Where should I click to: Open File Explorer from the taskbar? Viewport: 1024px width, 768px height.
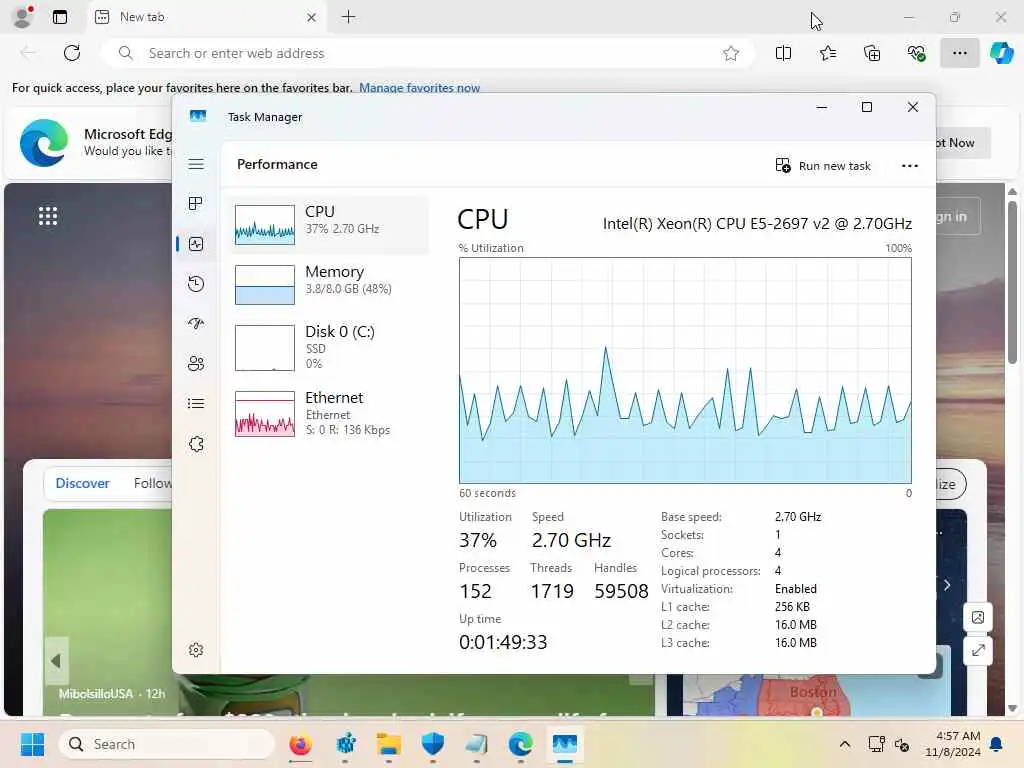389,744
